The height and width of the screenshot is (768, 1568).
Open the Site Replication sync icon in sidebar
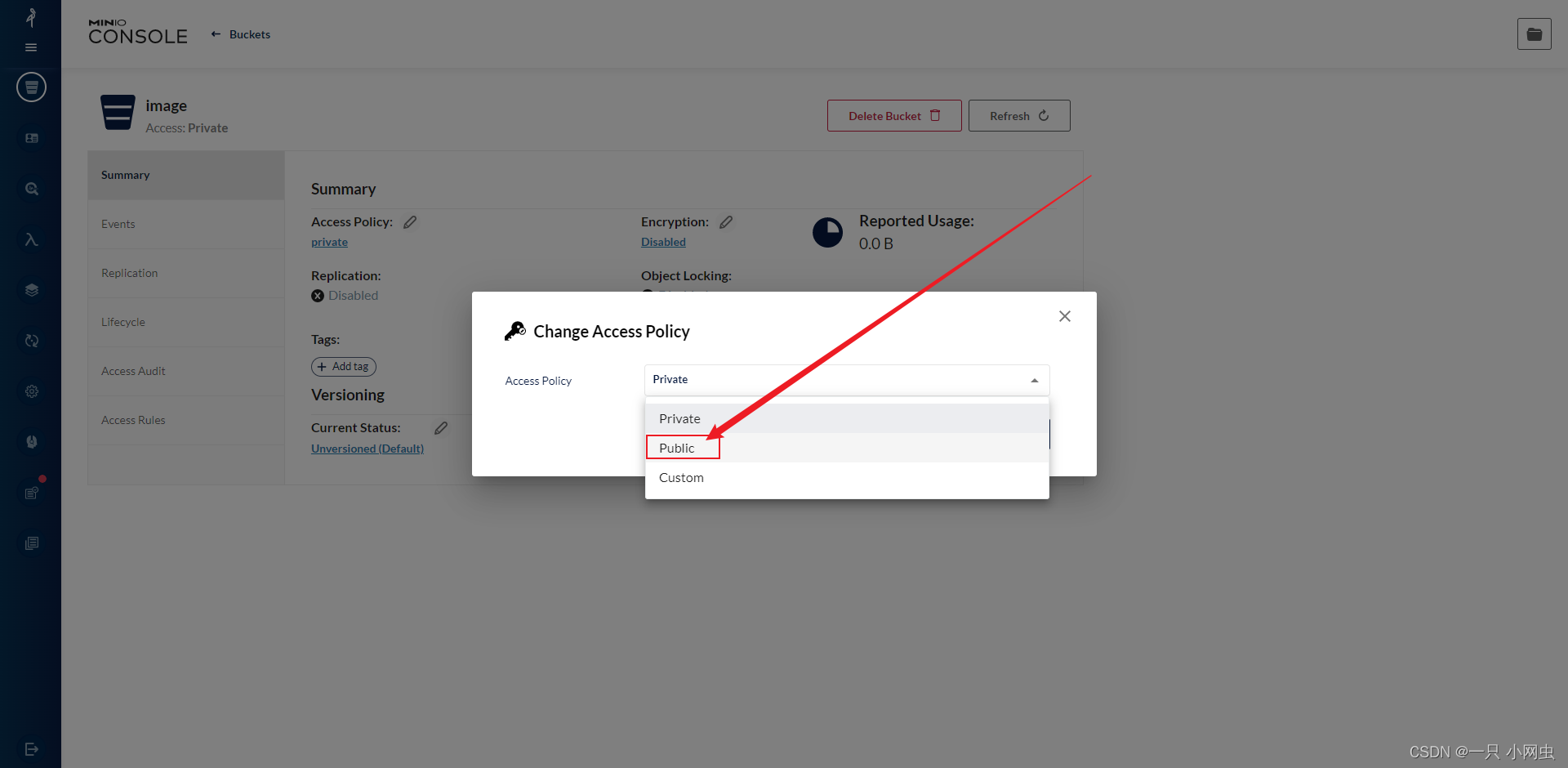click(x=31, y=341)
